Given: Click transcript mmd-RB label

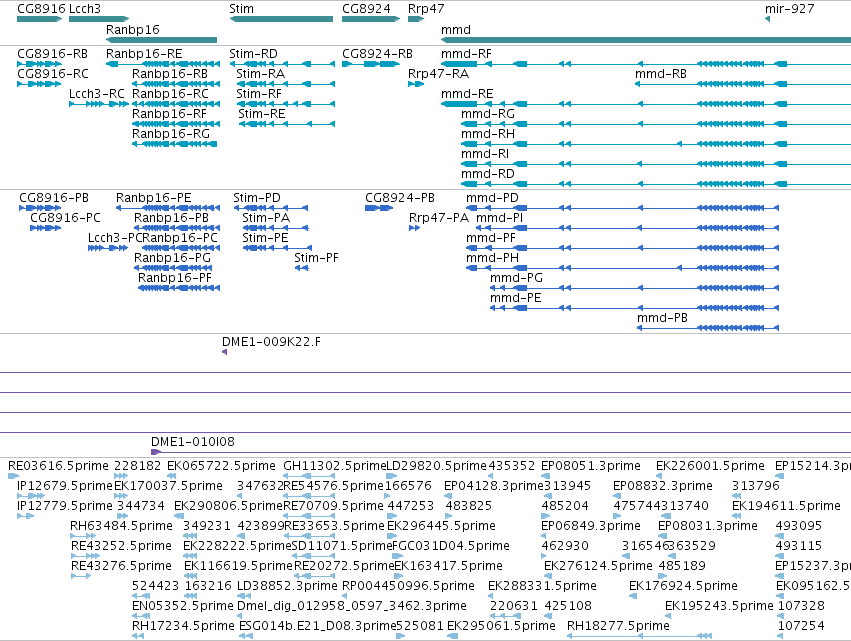Looking at the screenshot, I should coord(661,74).
